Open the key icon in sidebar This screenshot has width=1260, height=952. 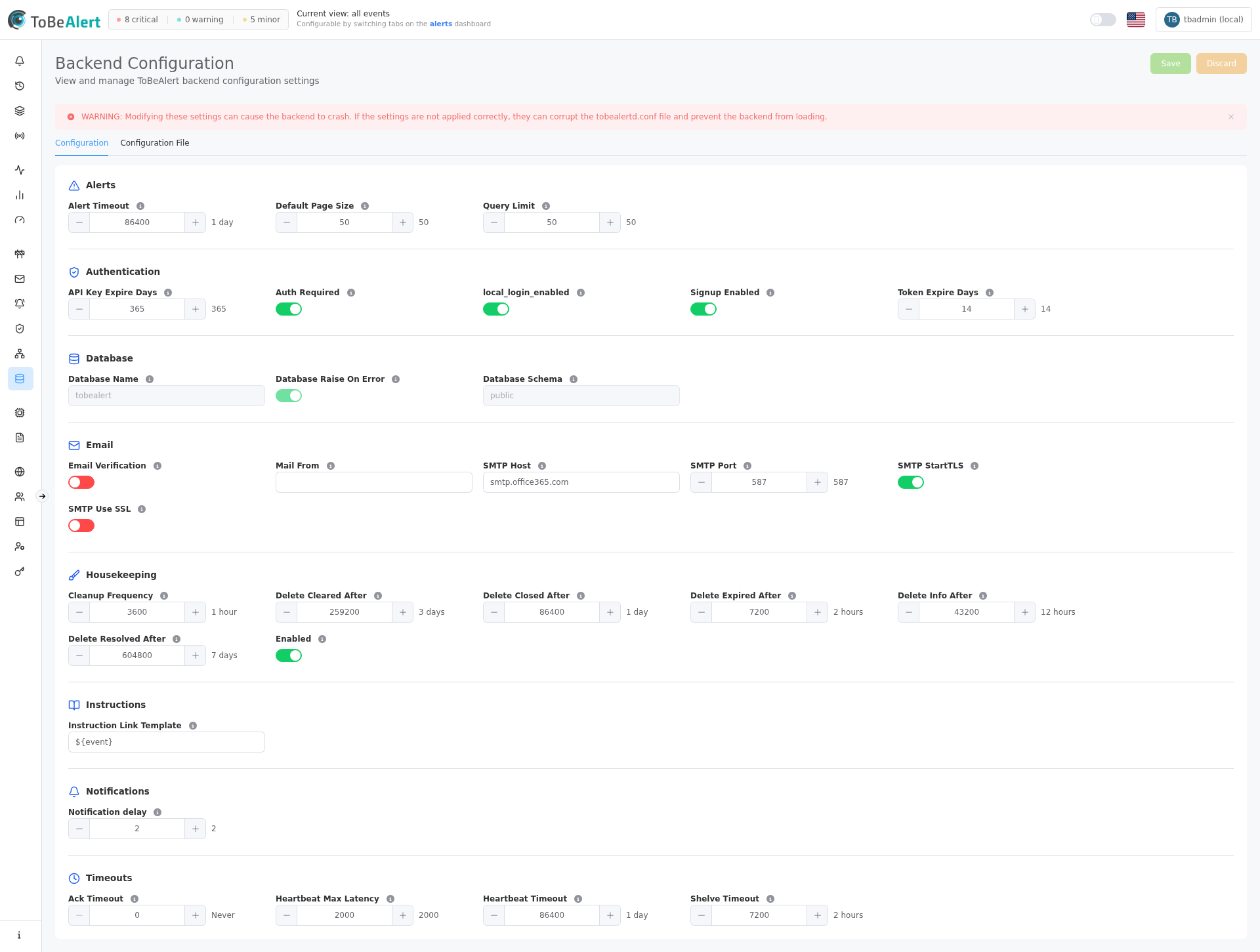(20, 571)
